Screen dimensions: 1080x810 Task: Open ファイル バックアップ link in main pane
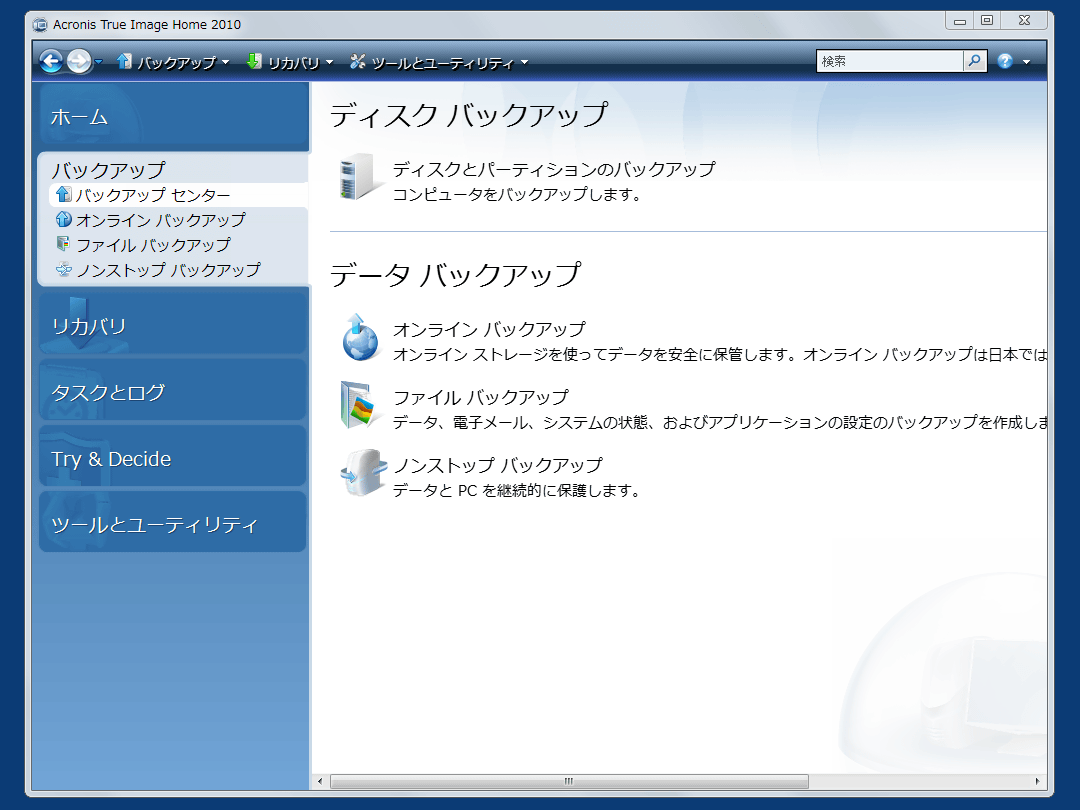click(481, 397)
